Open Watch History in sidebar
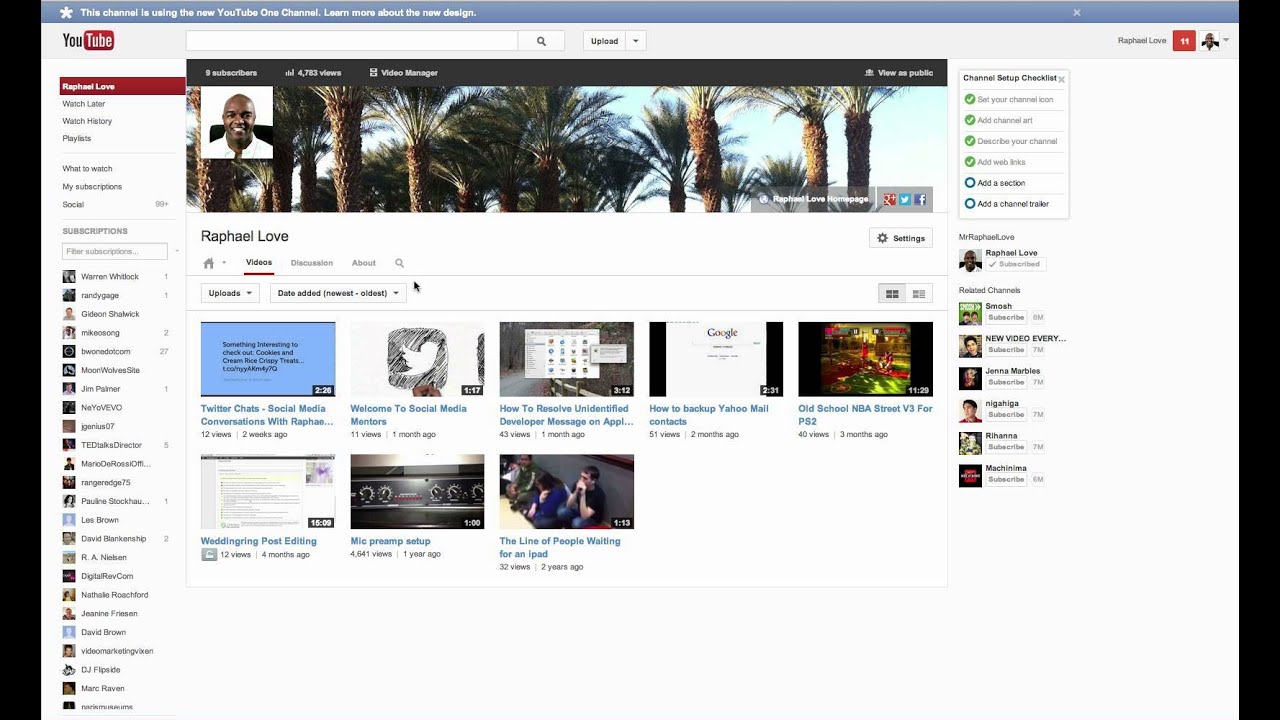The image size is (1280, 720). tap(87, 121)
